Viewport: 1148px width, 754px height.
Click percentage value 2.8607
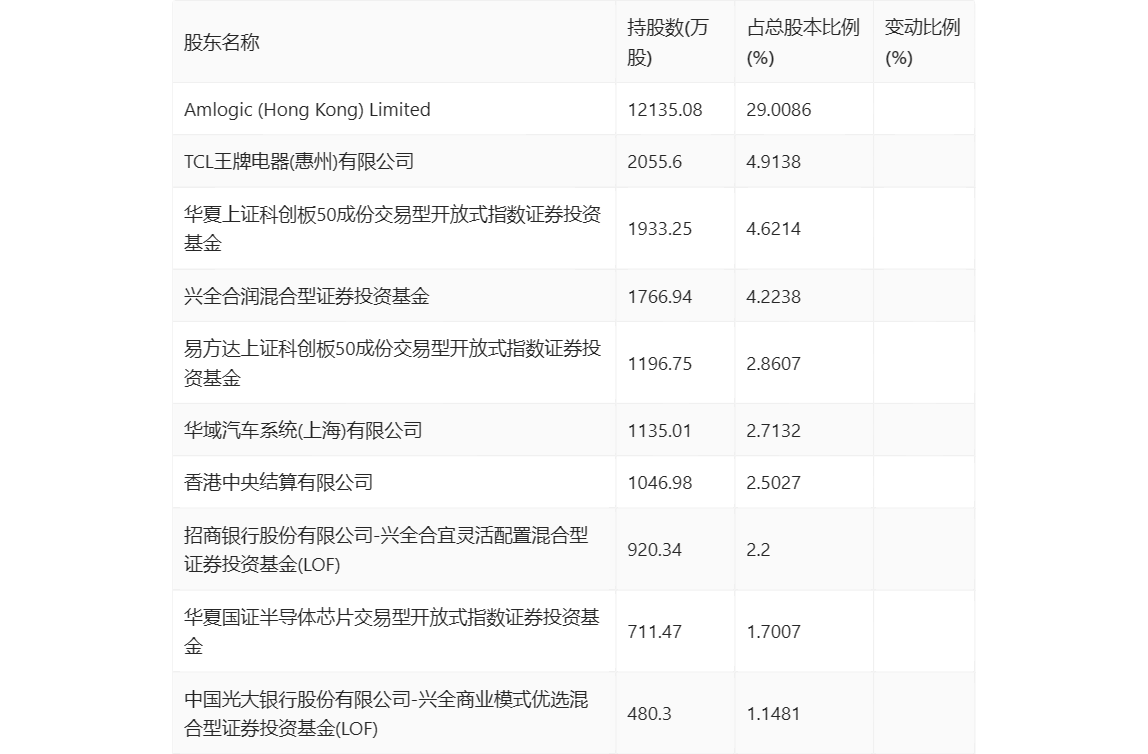773,364
